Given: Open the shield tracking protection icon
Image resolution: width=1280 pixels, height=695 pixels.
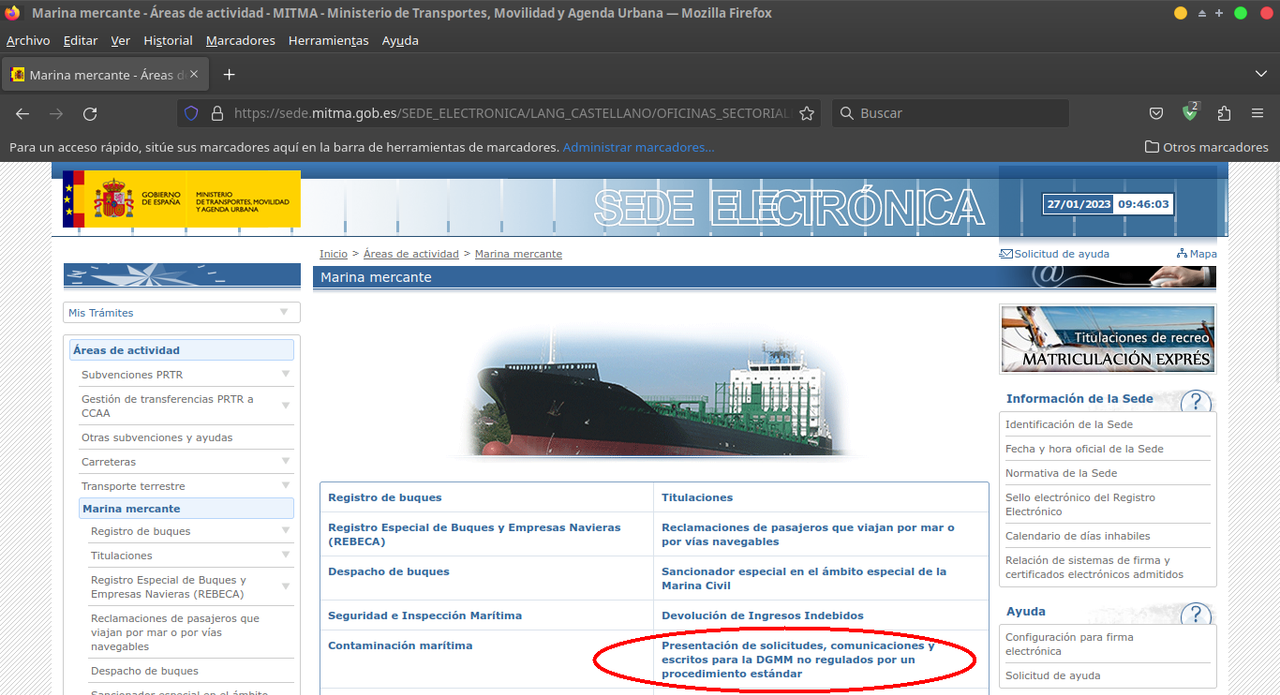Looking at the screenshot, I should tap(191, 113).
